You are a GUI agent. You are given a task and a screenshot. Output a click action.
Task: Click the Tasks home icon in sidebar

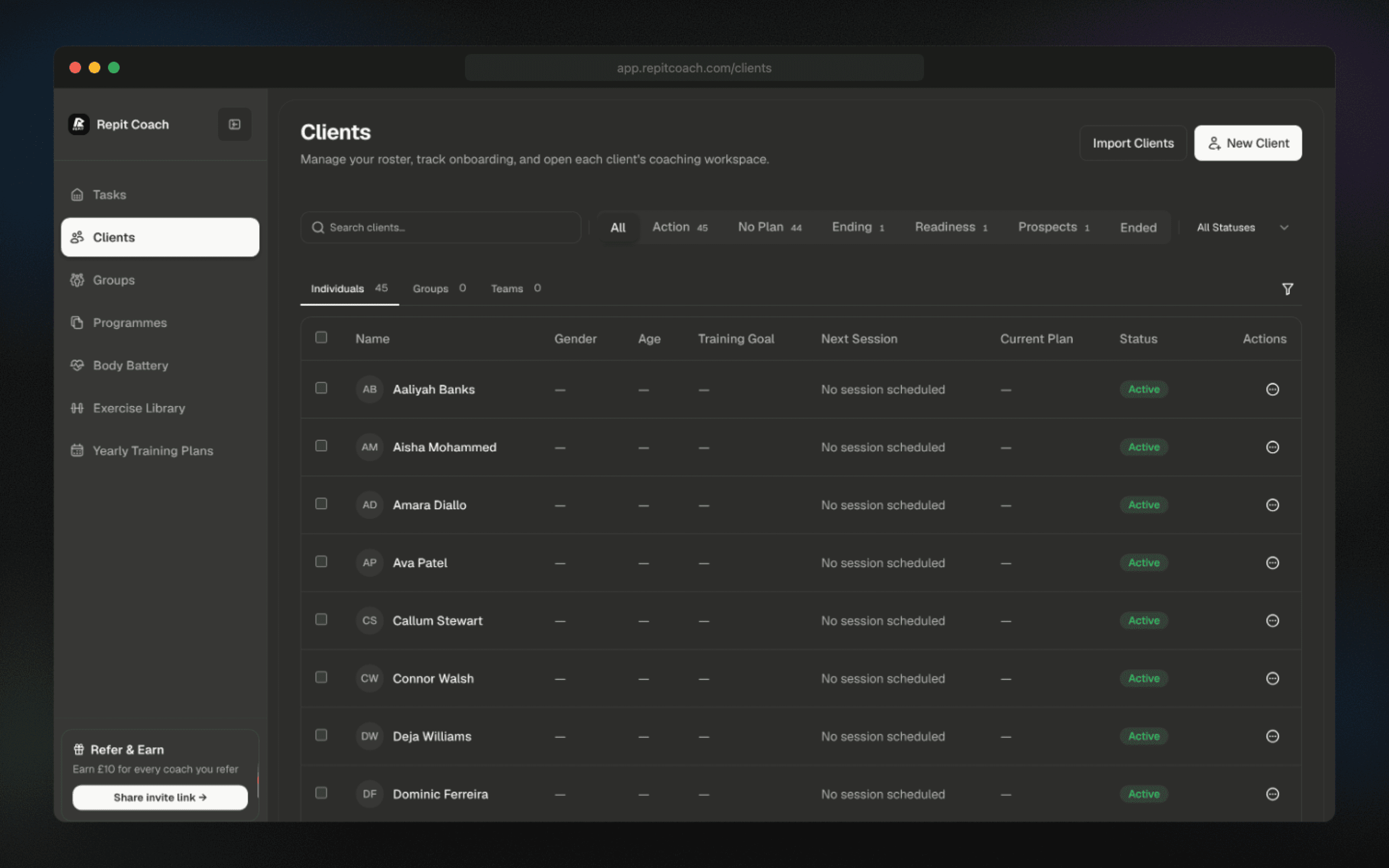pos(77,195)
